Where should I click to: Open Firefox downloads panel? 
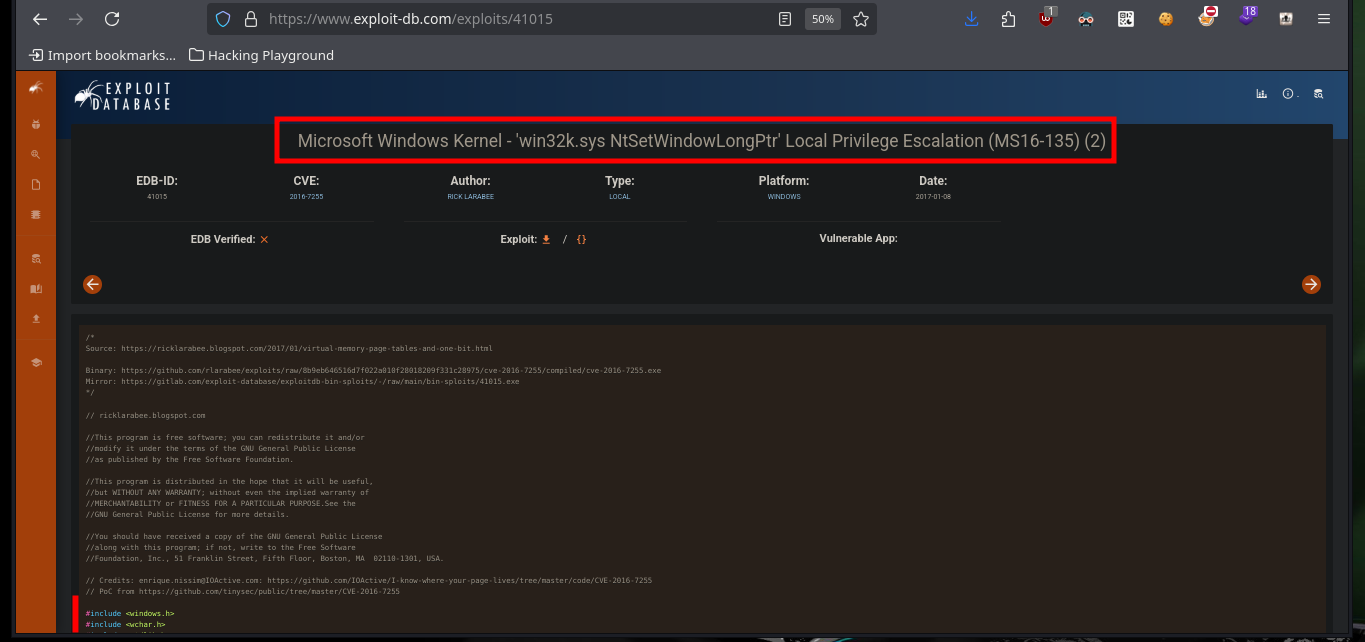(971, 19)
